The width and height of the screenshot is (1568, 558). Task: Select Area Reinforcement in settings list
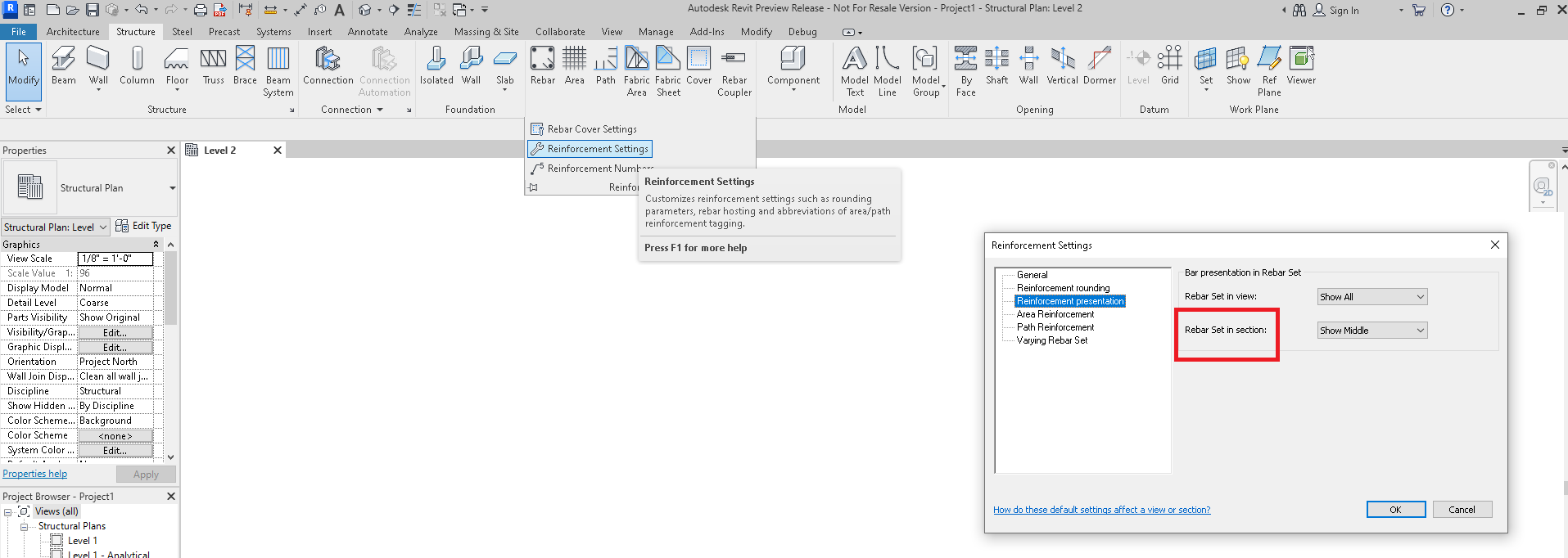[1055, 314]
